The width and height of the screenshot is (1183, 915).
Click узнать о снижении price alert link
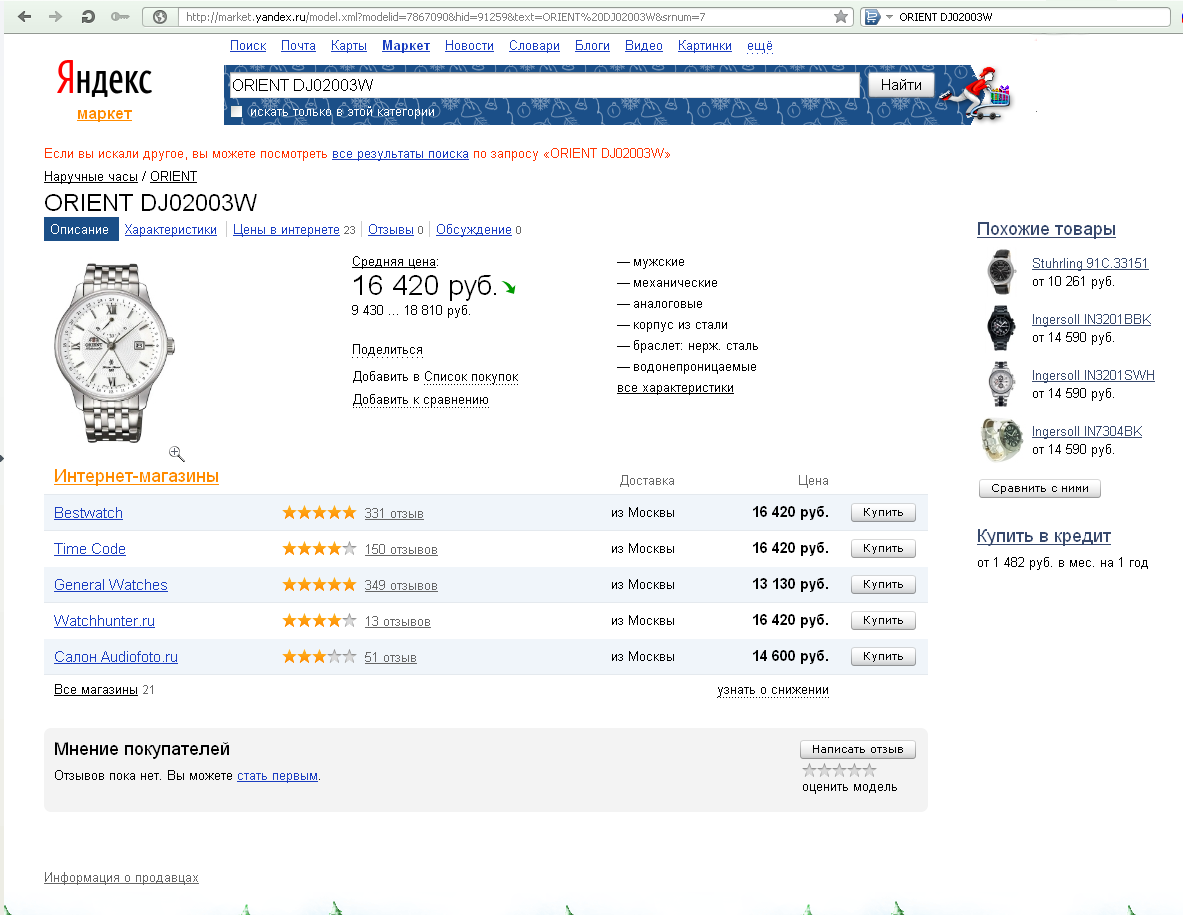click(x=773, y=689)
